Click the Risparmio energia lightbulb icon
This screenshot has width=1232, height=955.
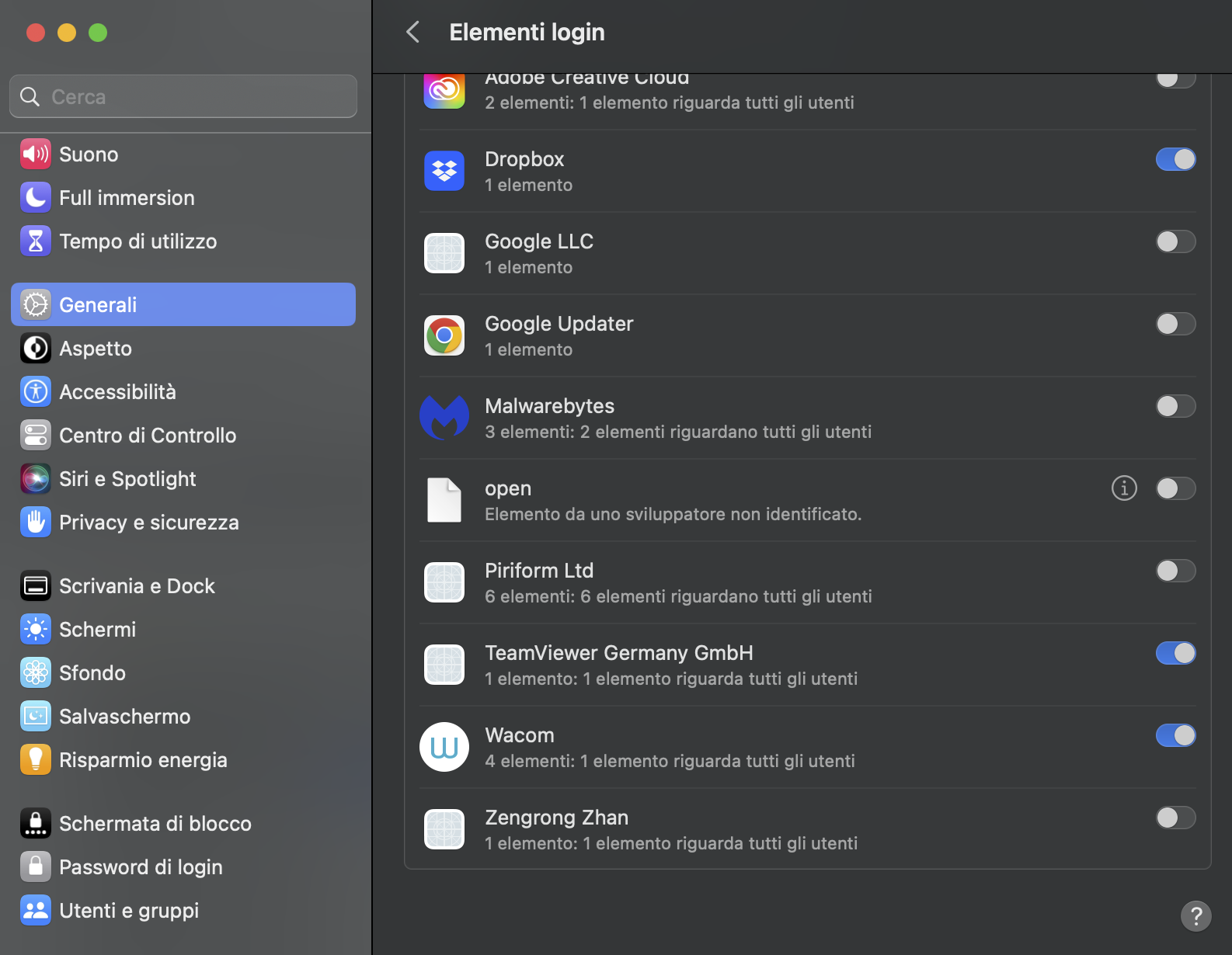click(36, 759)
